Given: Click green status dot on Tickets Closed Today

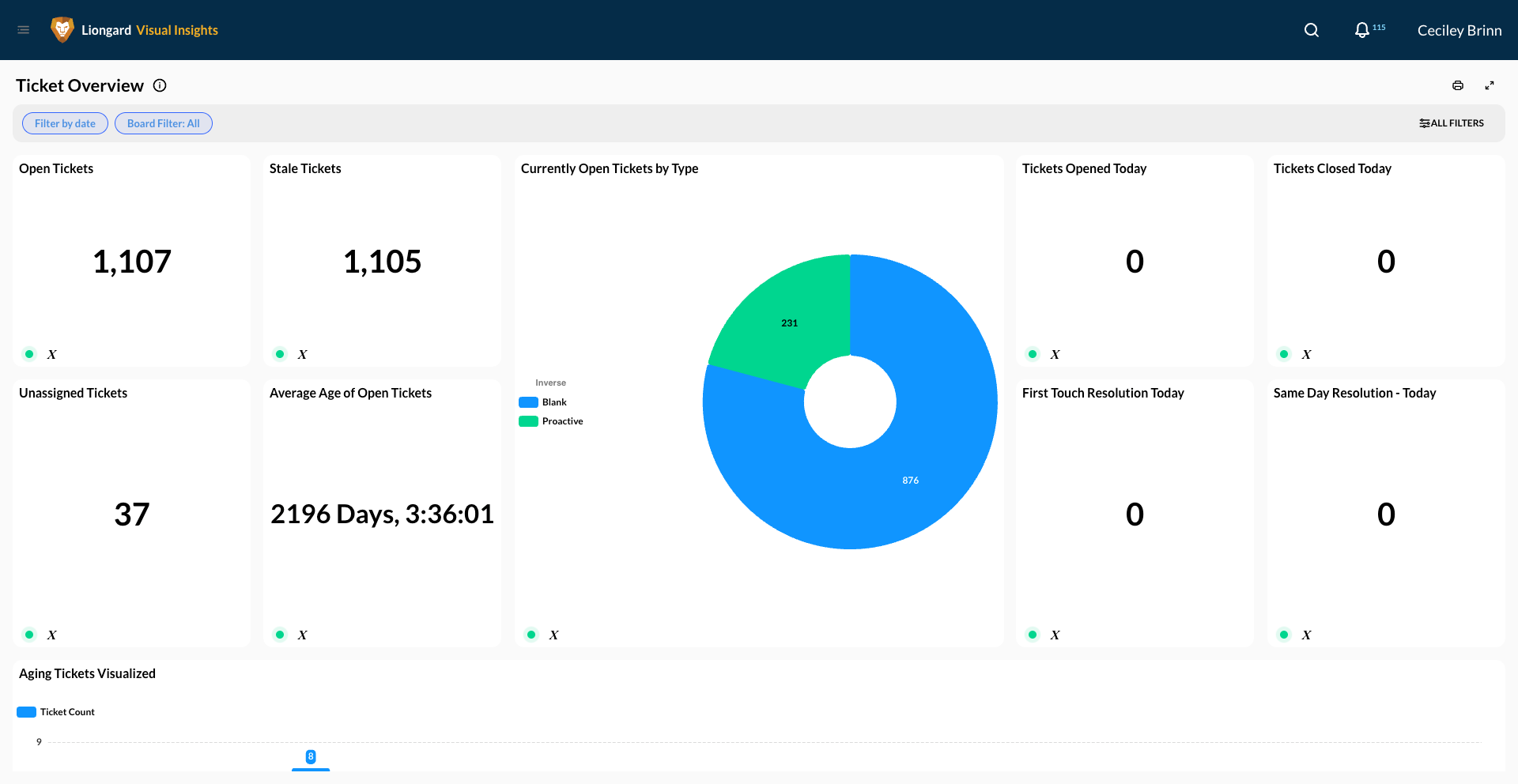Looking at the screenshot, I should pos(1284,354).
